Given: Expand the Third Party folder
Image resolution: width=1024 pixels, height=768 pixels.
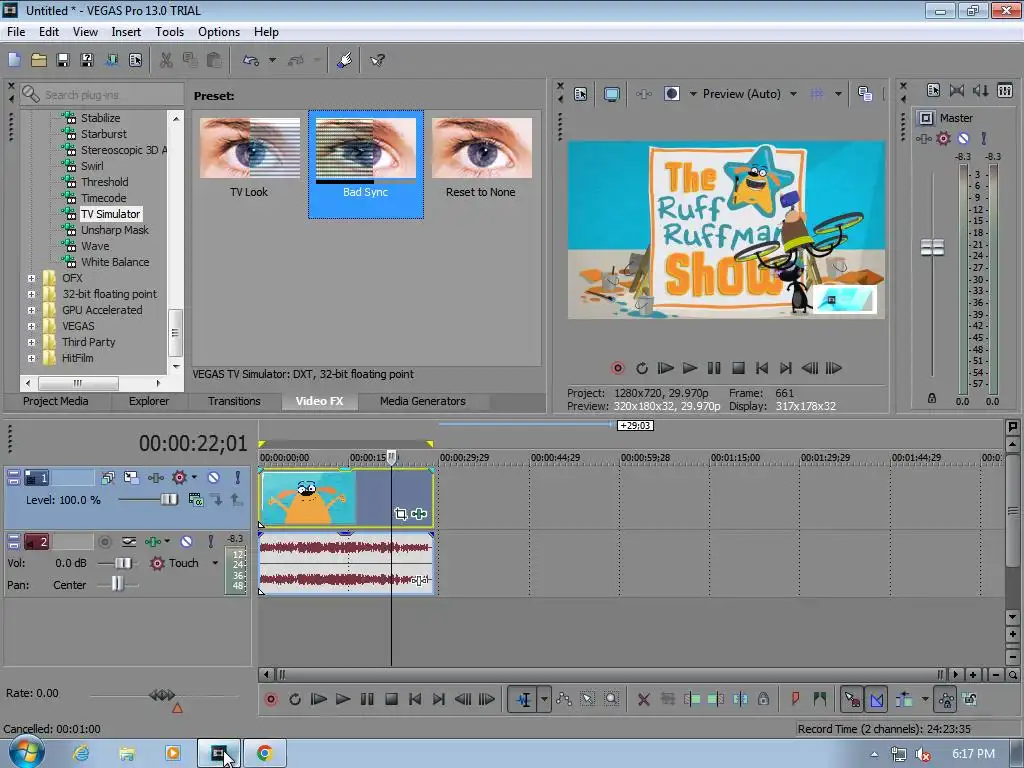Looking at the screenshot, I should pyautogui.click(x=31, y=342).
